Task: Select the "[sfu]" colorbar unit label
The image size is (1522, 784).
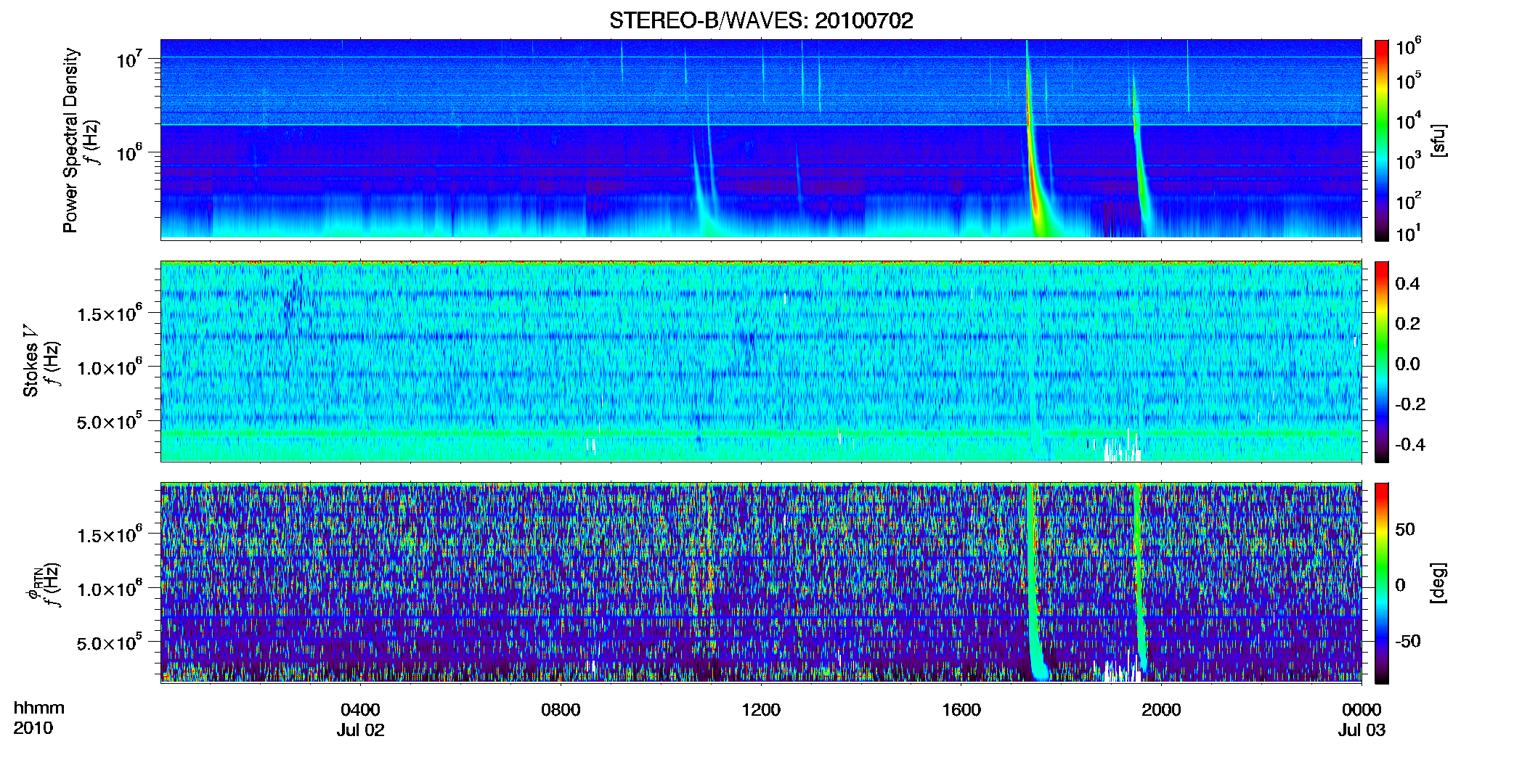Action: pos(1438,140)
